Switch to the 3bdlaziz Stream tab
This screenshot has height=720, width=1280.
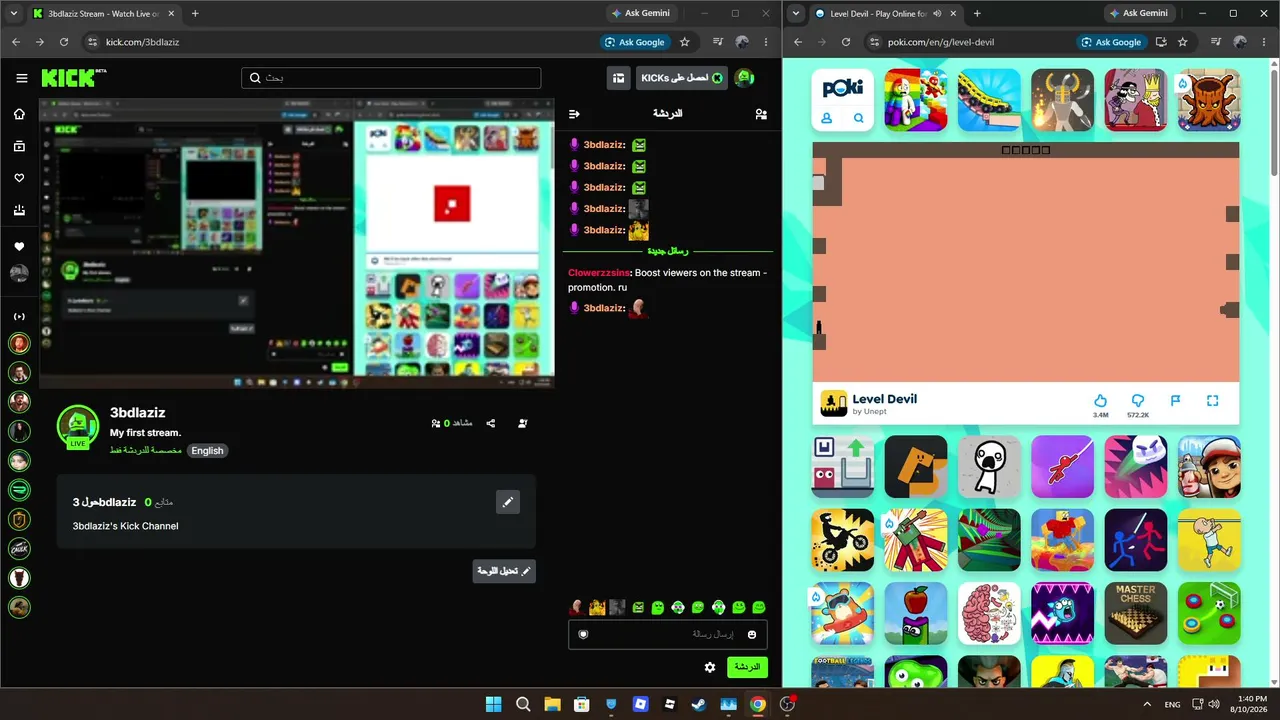click(x=100, y=14)
